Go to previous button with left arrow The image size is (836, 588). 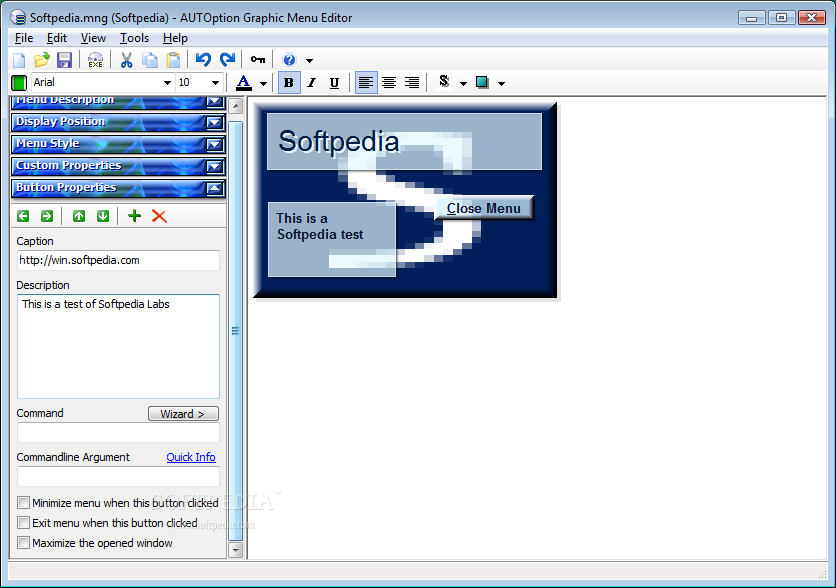pos(23,216)
